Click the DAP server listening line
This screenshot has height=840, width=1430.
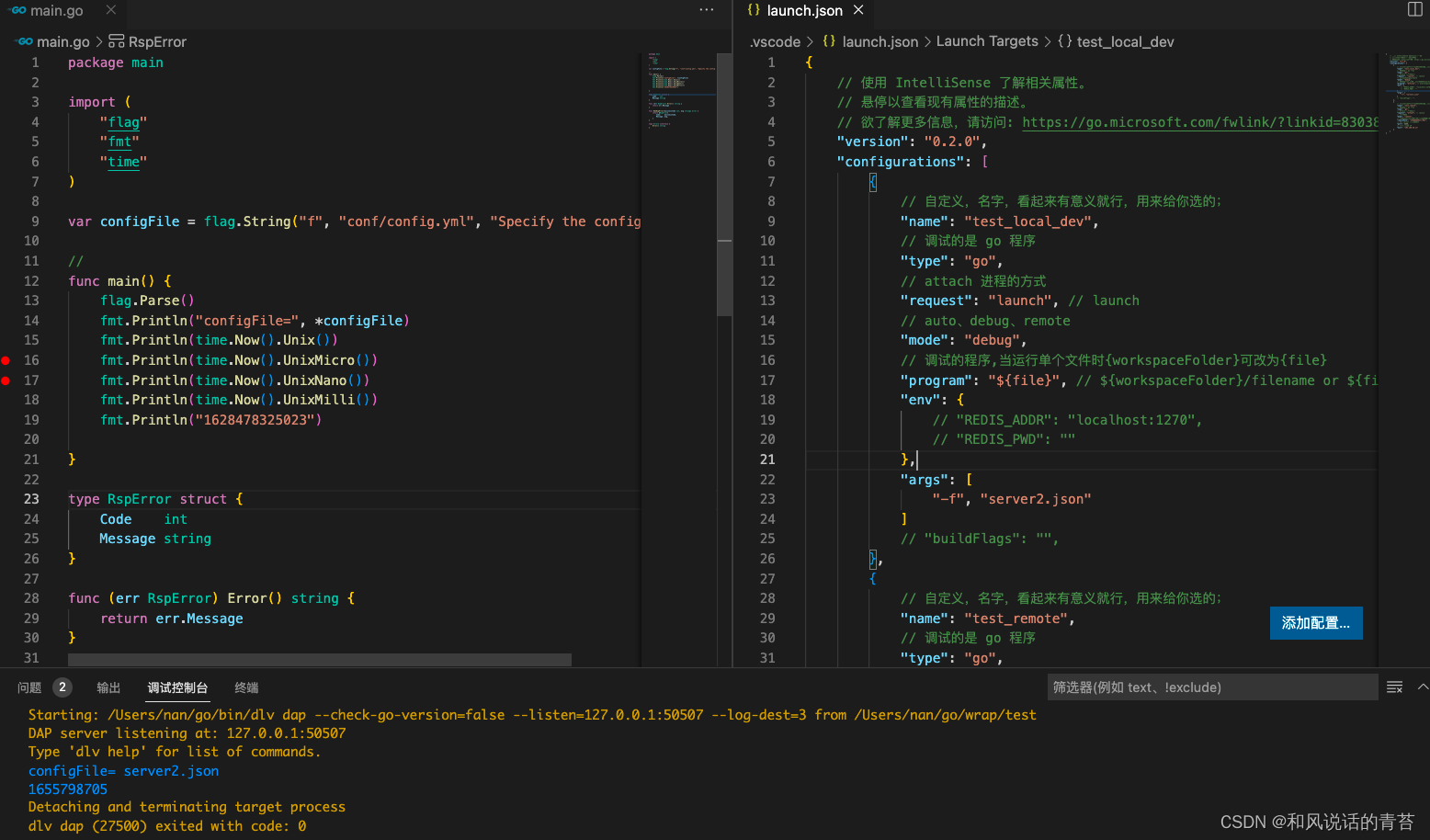point(187,733)
